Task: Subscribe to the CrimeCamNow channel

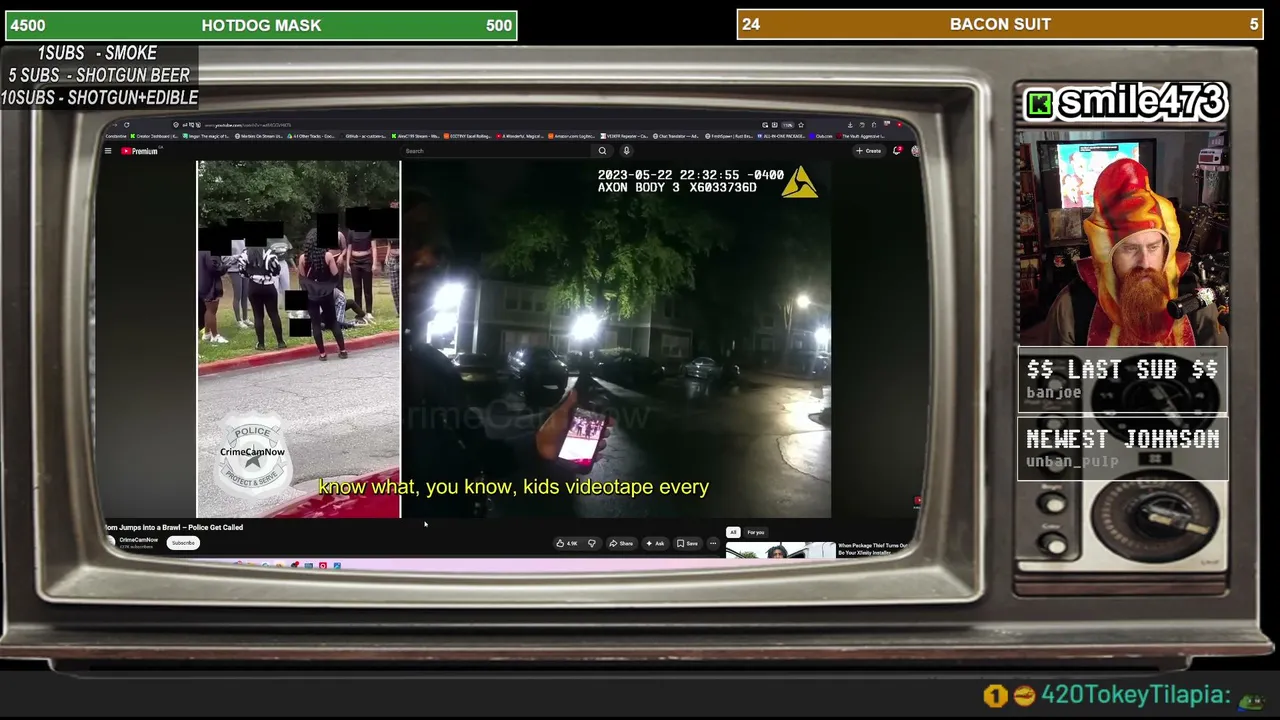Action: pos(183,543)
